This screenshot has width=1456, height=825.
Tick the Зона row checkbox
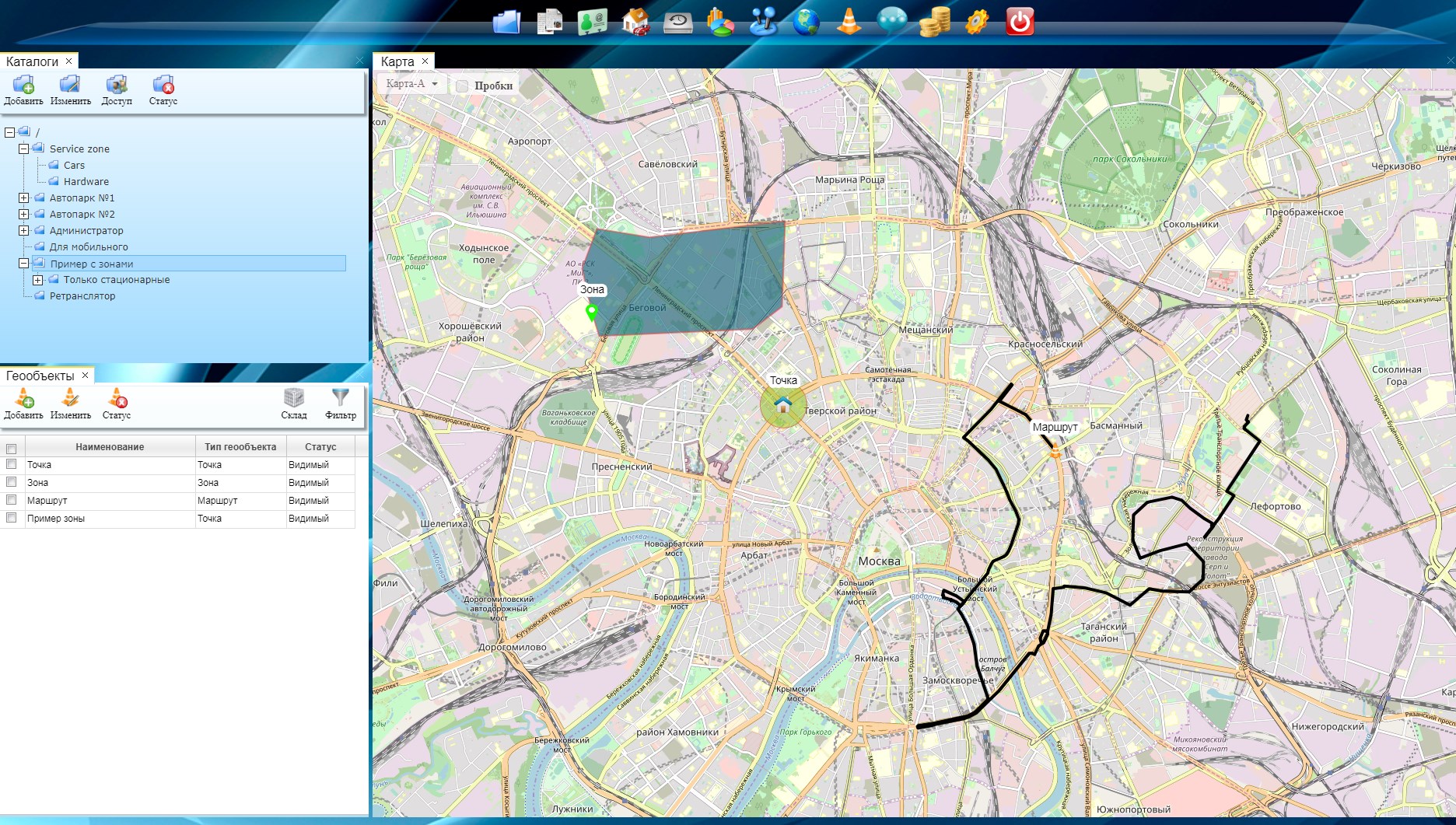tap(12, 482)
